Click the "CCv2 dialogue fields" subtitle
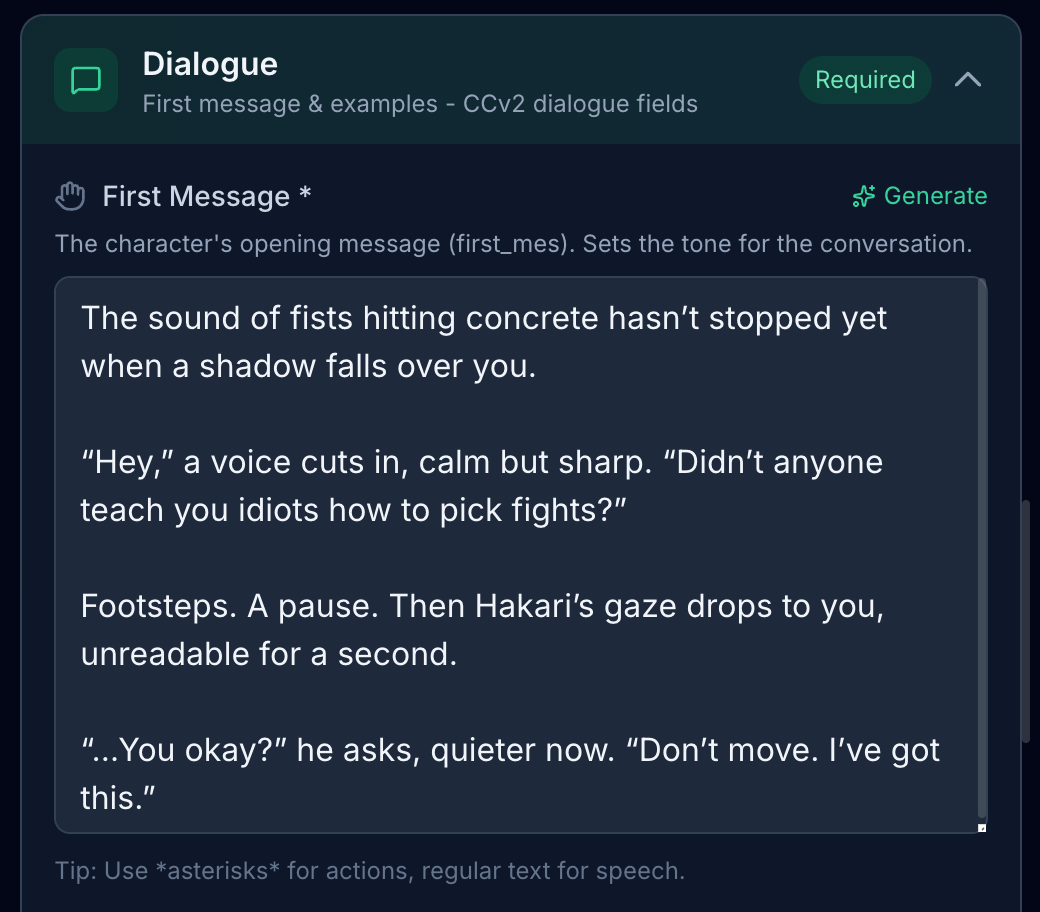This screenshot has width=1040, height=912. click(x=580, y=103)
